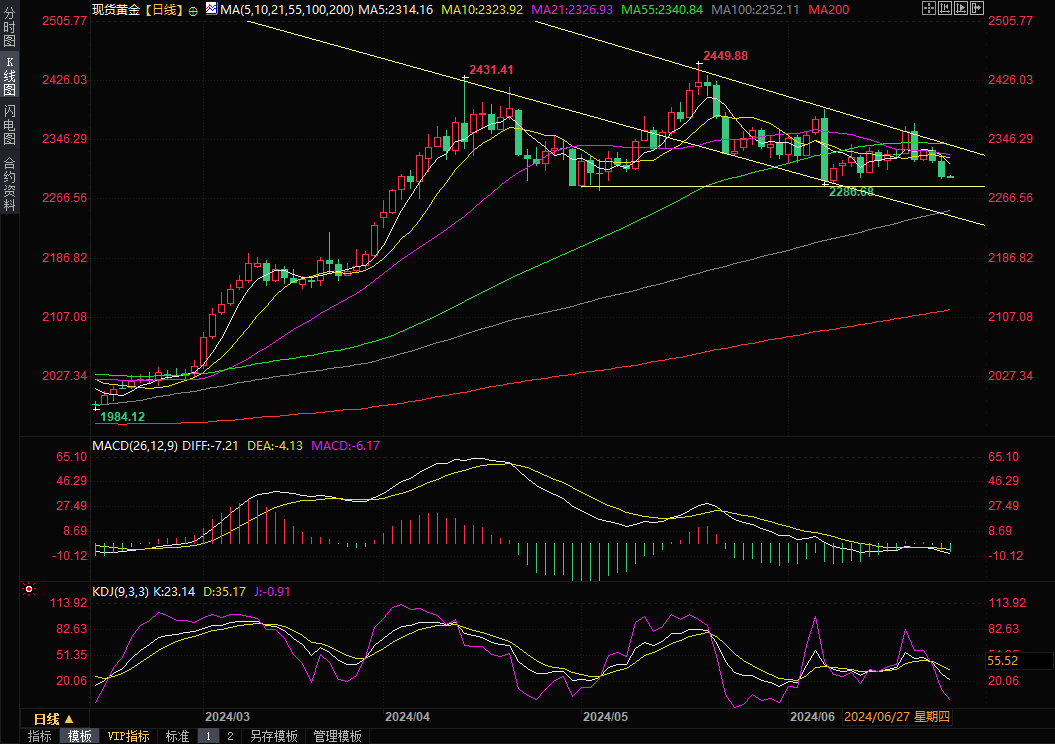Open KDJ(9,3,3) indicator settings

coord(120,591)
